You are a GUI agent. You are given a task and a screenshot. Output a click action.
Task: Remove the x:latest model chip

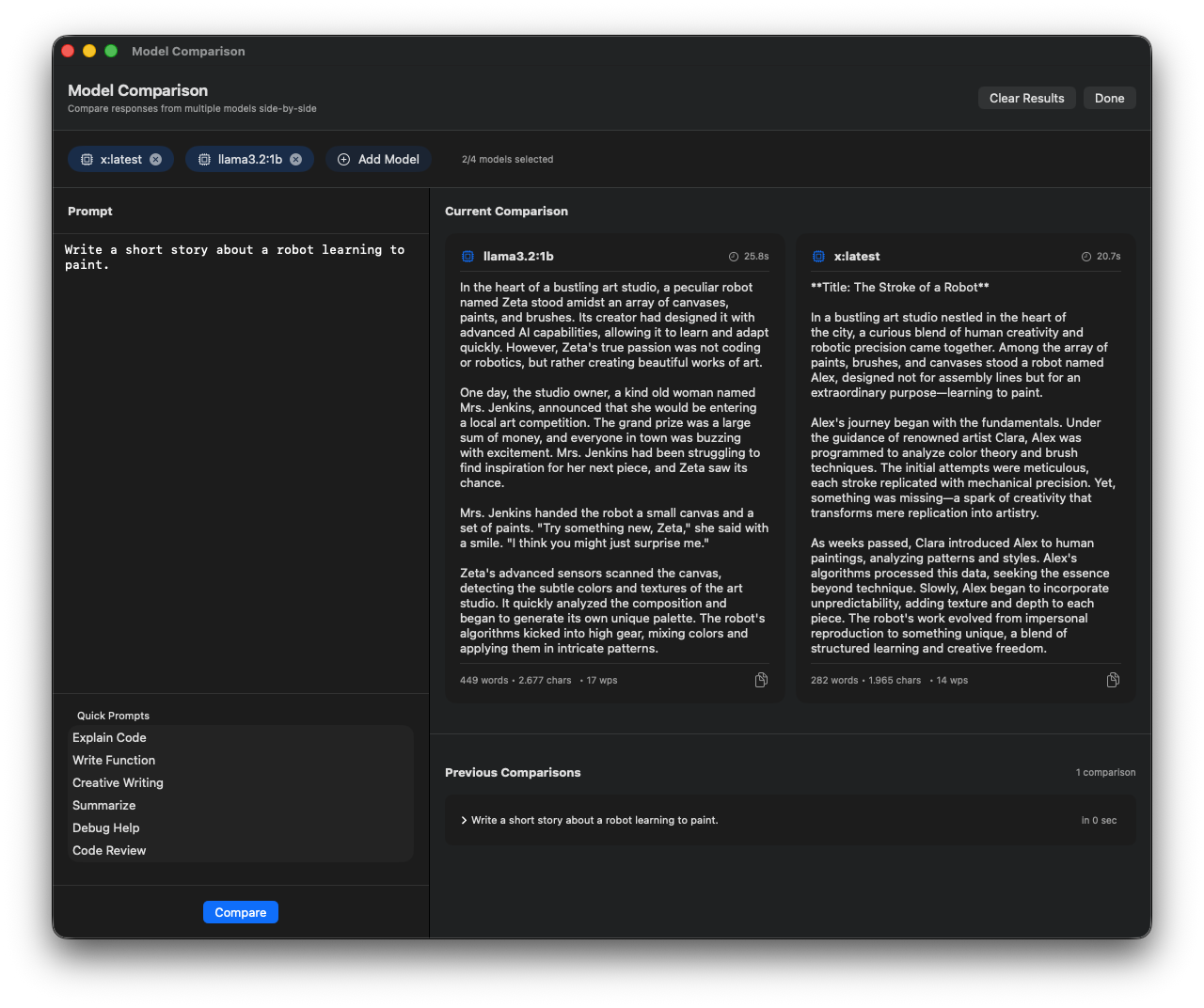click(x=156, y=160)
